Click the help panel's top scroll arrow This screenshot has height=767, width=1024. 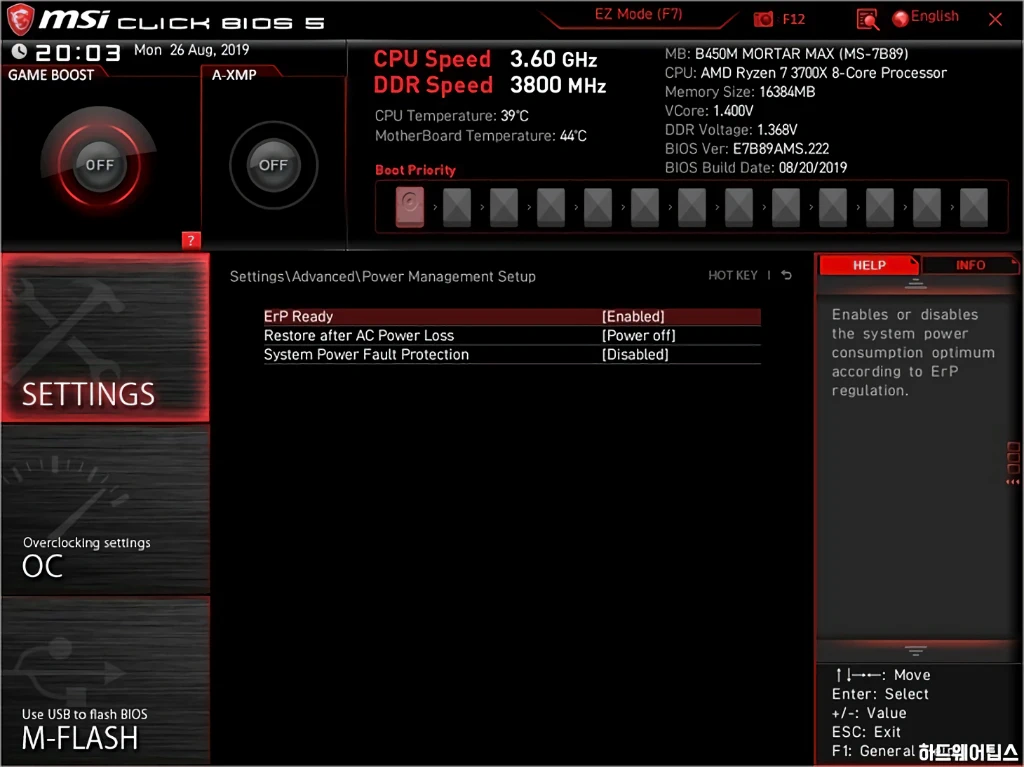click(x=915, y=284)
